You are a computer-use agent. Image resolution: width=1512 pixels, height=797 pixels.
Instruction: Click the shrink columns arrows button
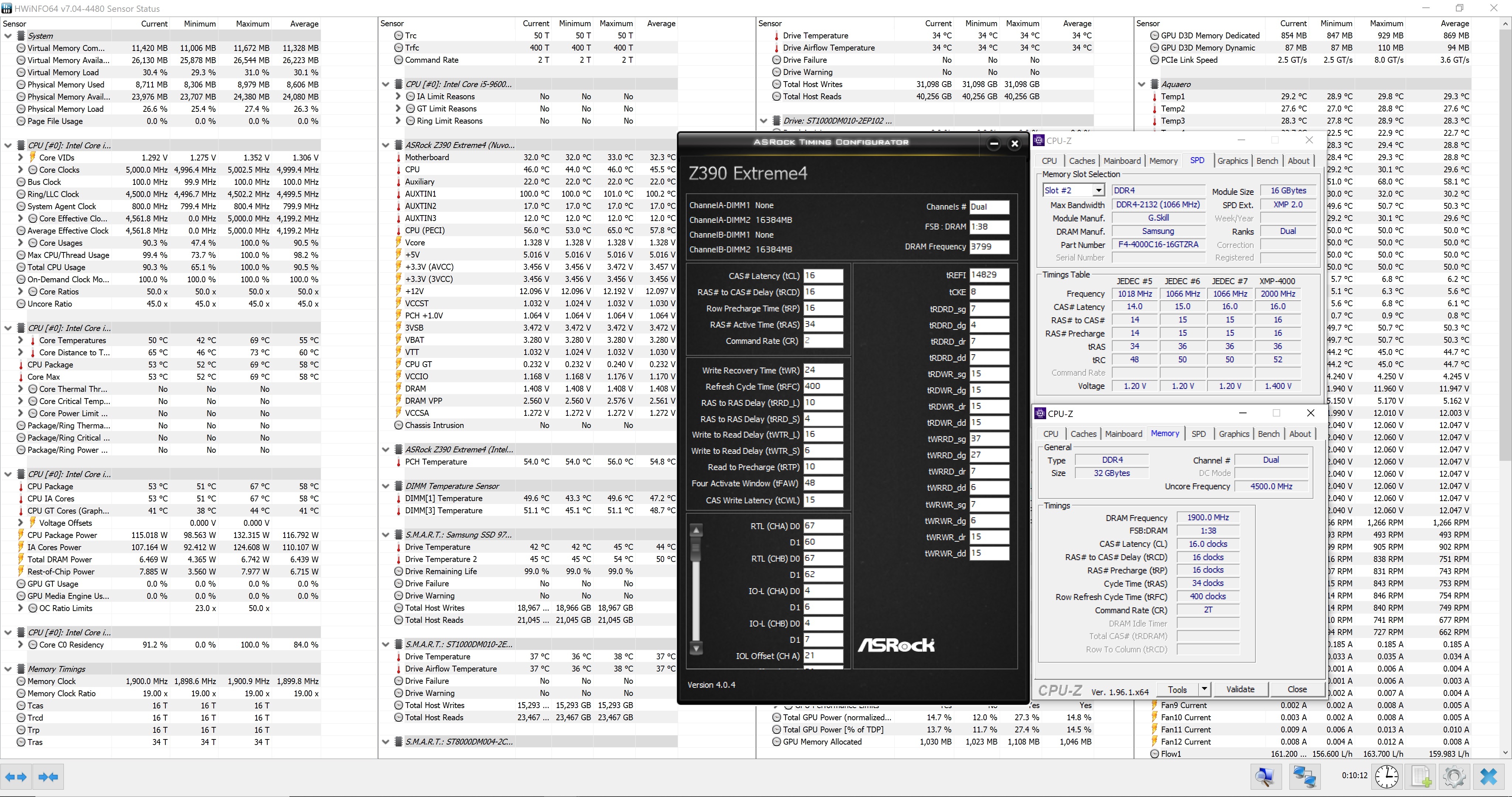tap(48, 777)
